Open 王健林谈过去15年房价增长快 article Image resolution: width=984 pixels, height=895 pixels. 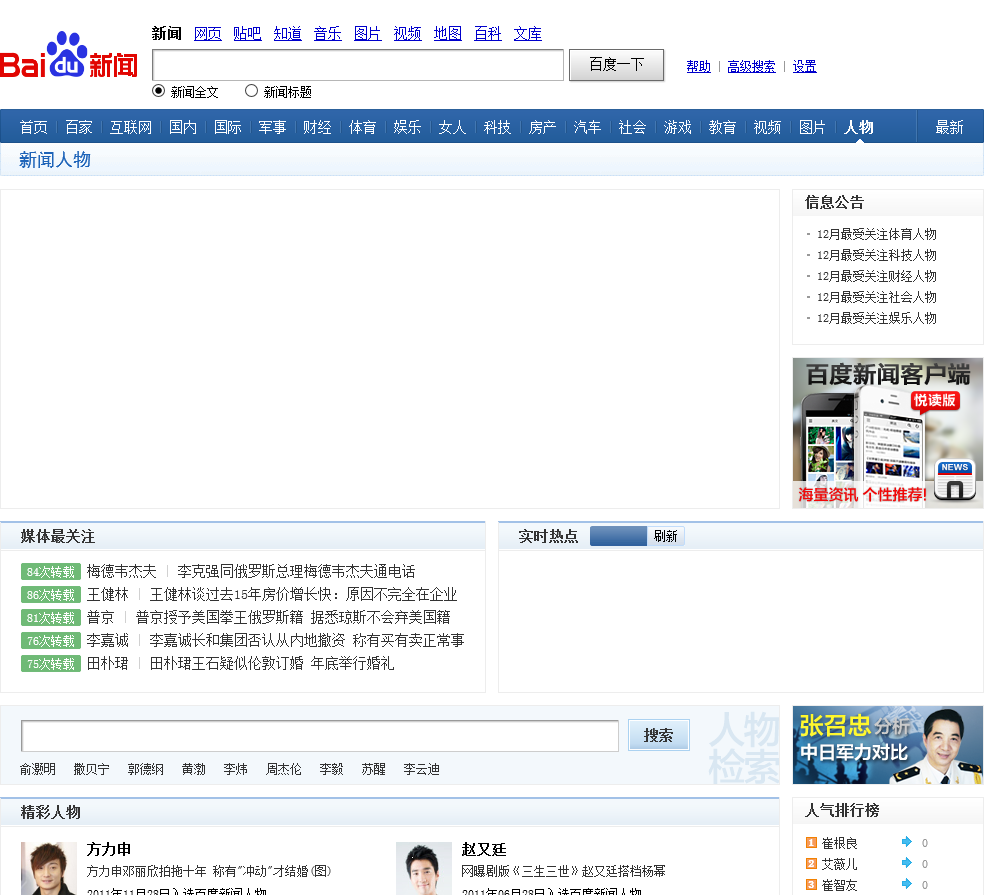[x=303, y=594]
